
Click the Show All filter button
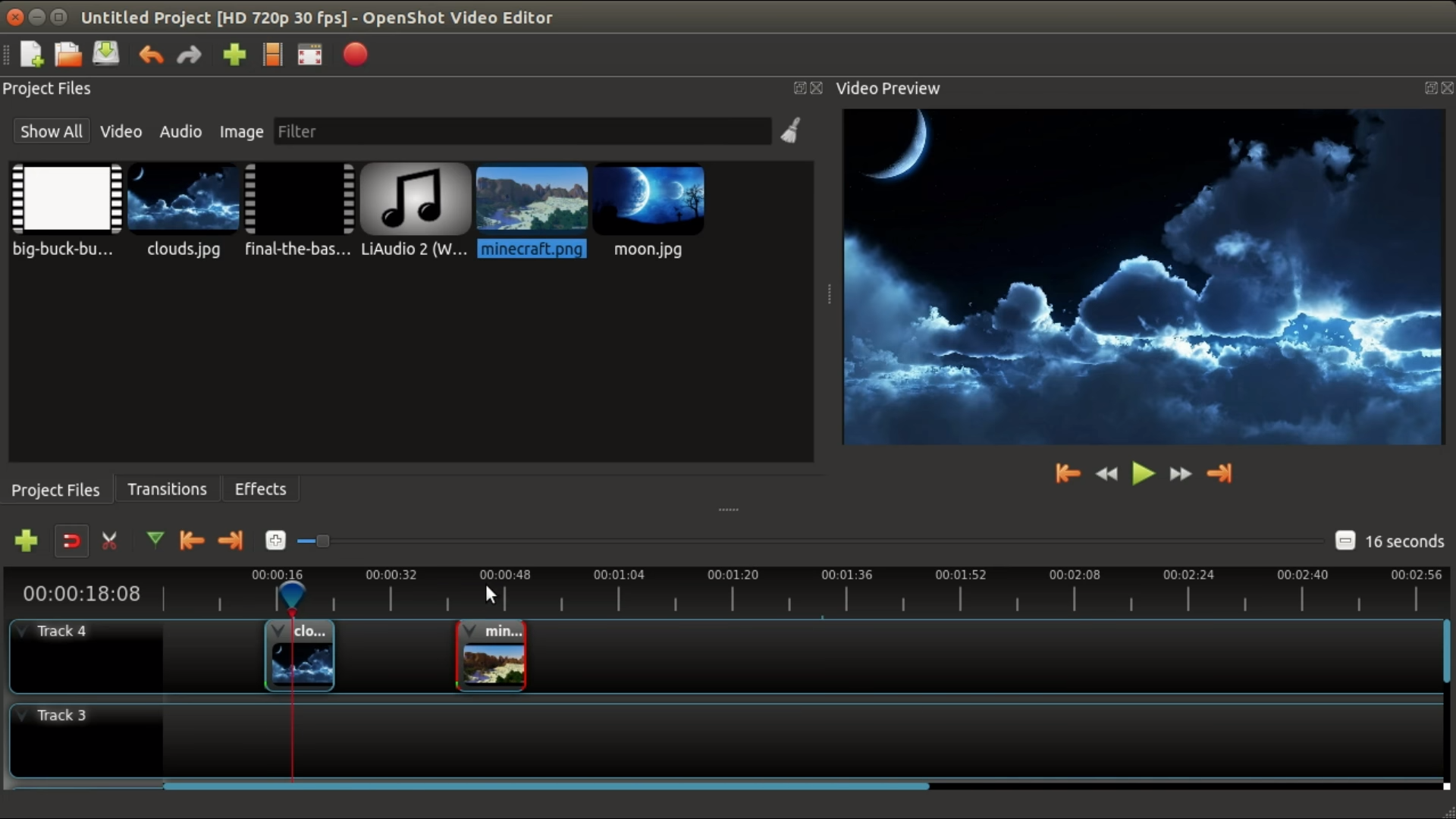(x=51, y=131)
